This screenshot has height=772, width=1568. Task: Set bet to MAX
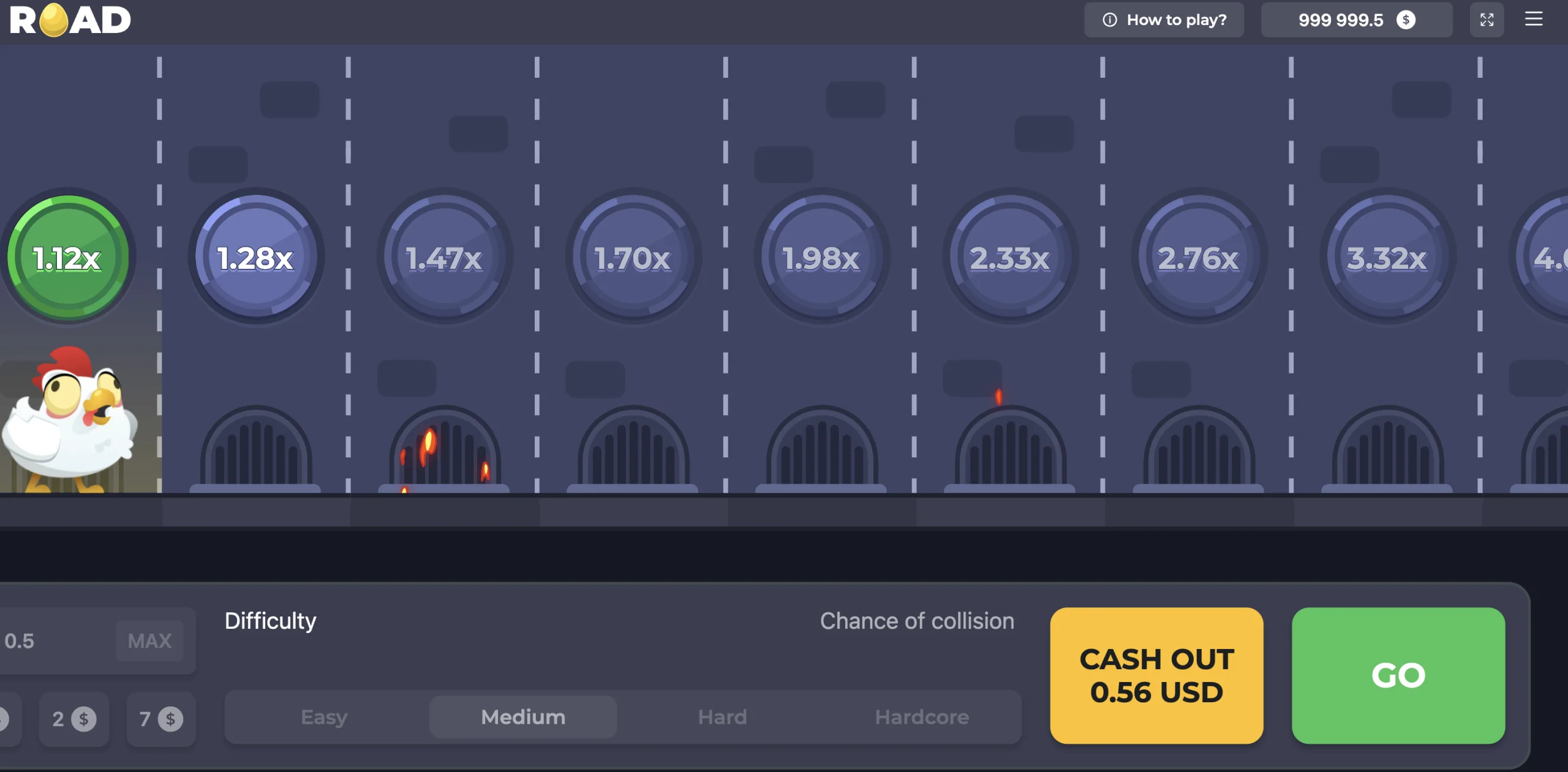point(150,641)
